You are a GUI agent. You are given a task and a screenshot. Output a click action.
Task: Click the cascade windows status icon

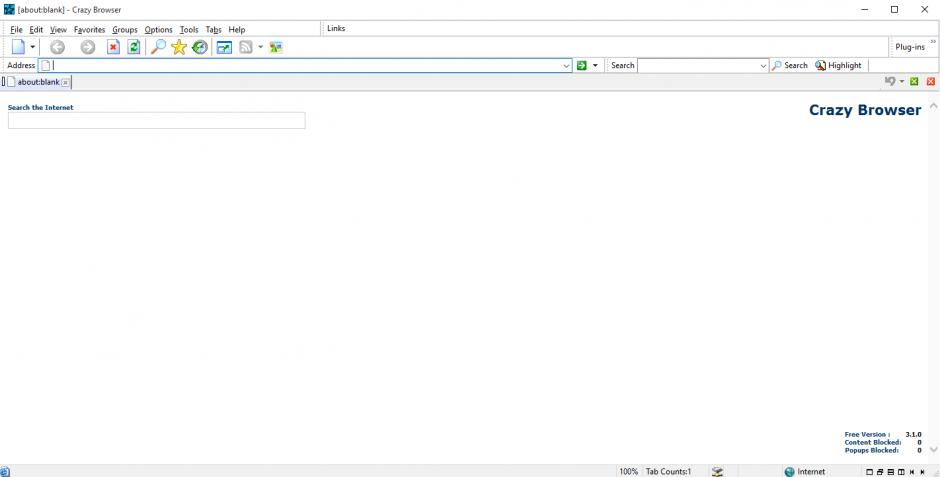coord(880,472)
